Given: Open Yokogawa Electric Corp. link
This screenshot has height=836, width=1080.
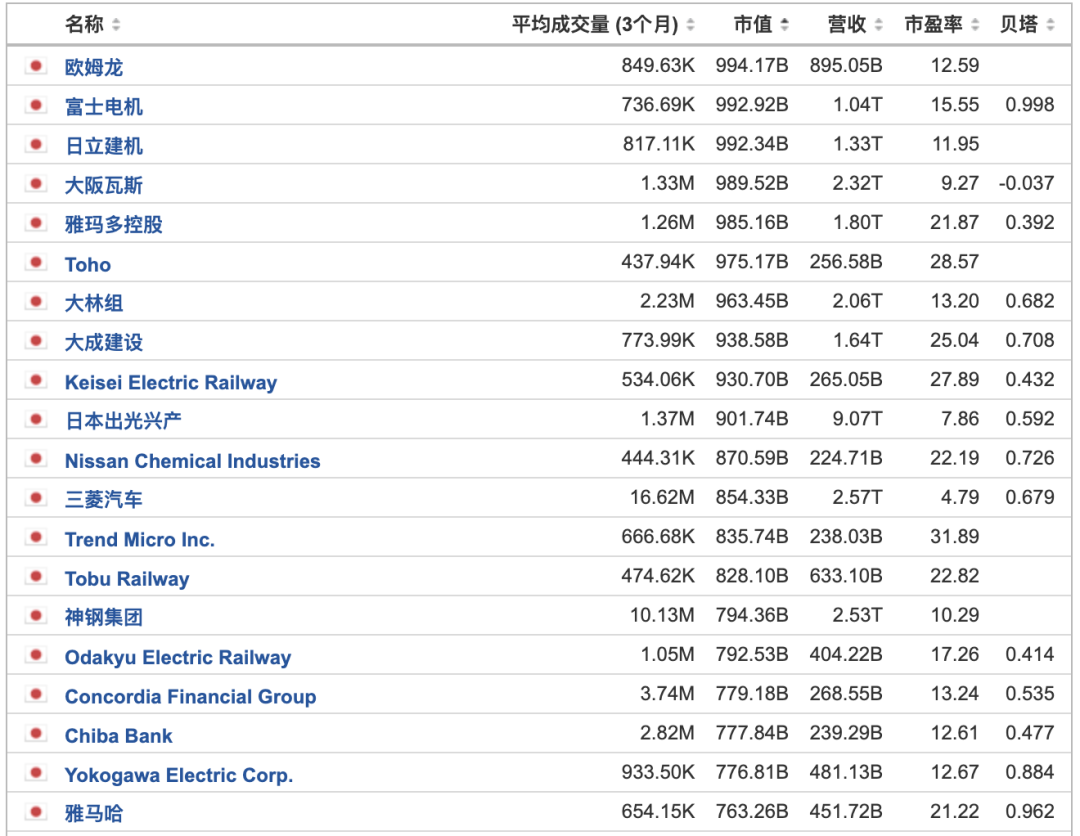Looking at the screenshot, I should tap(179, 775).
